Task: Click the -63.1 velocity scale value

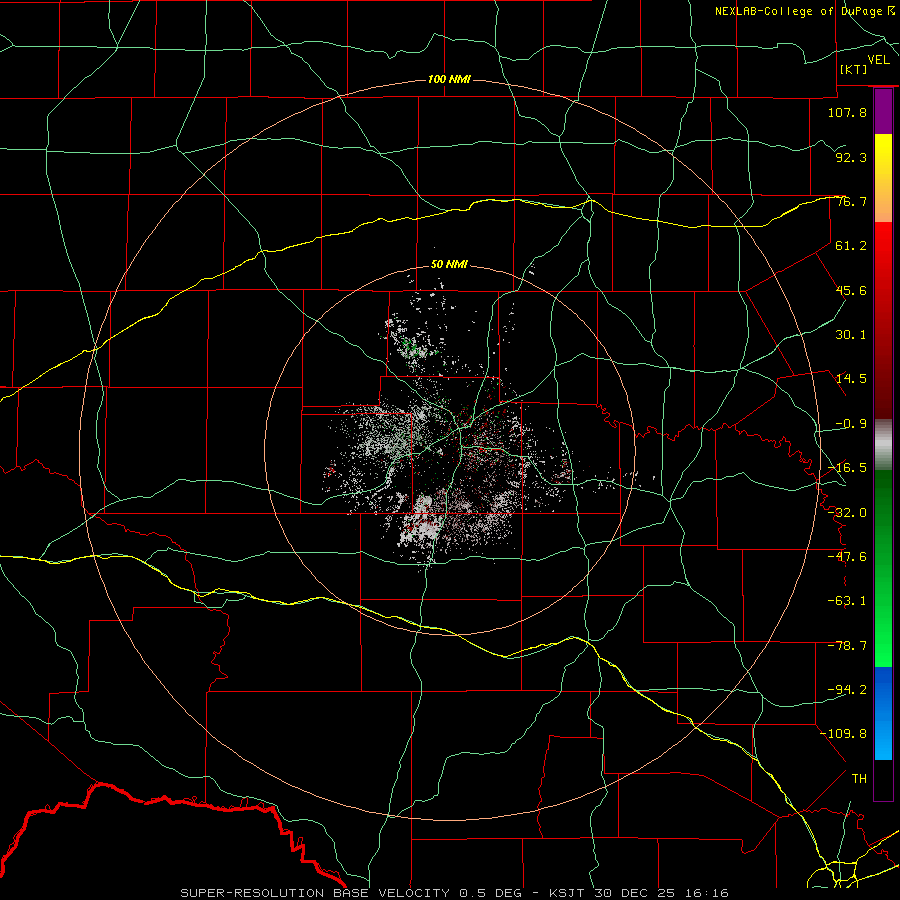Action: [847, 601]
